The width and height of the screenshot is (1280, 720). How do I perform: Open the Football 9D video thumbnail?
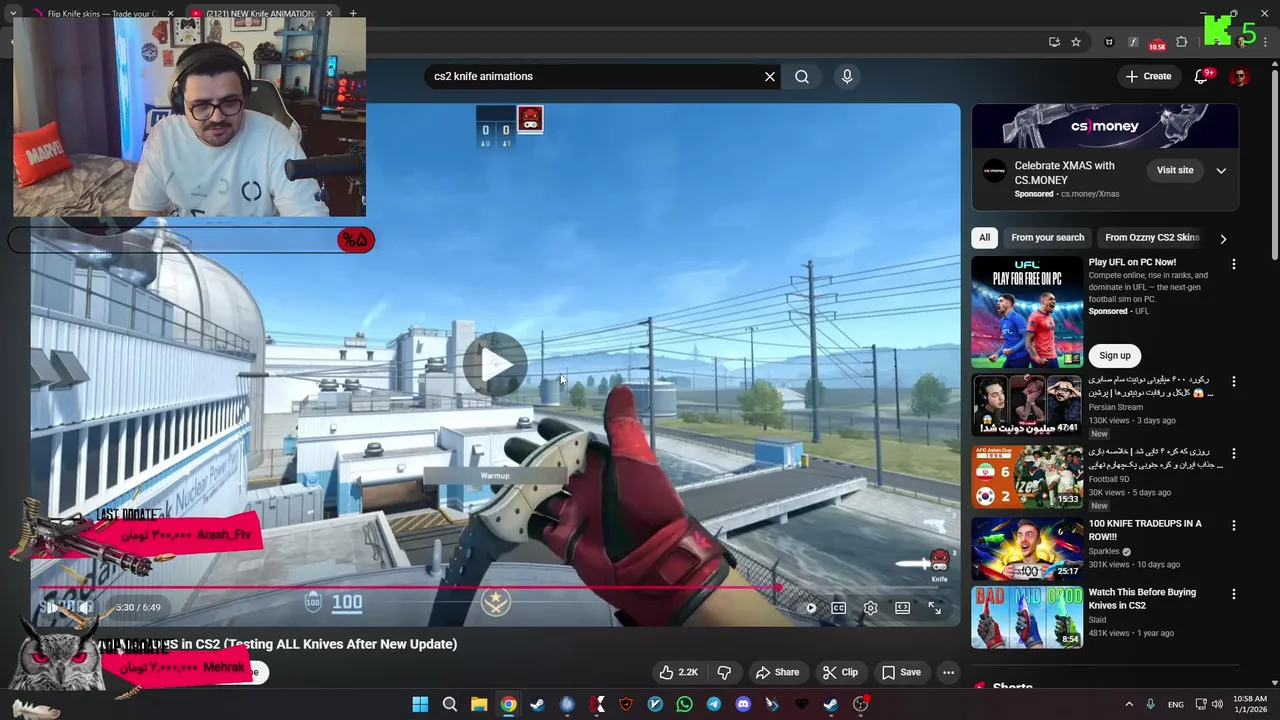click(x=1027, y=477)
